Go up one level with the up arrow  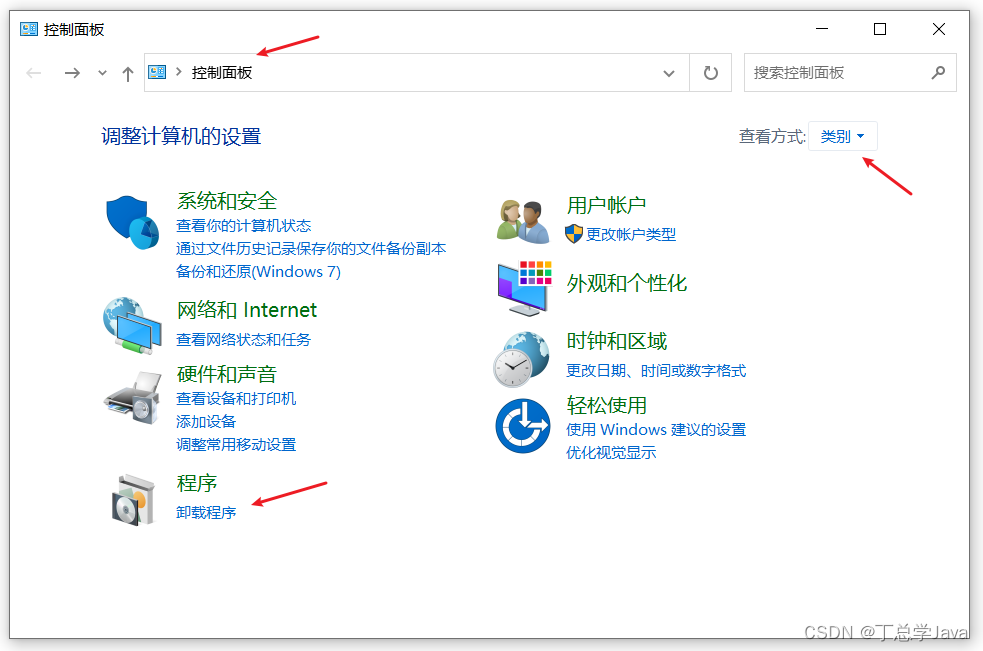[x=128, y=74]
